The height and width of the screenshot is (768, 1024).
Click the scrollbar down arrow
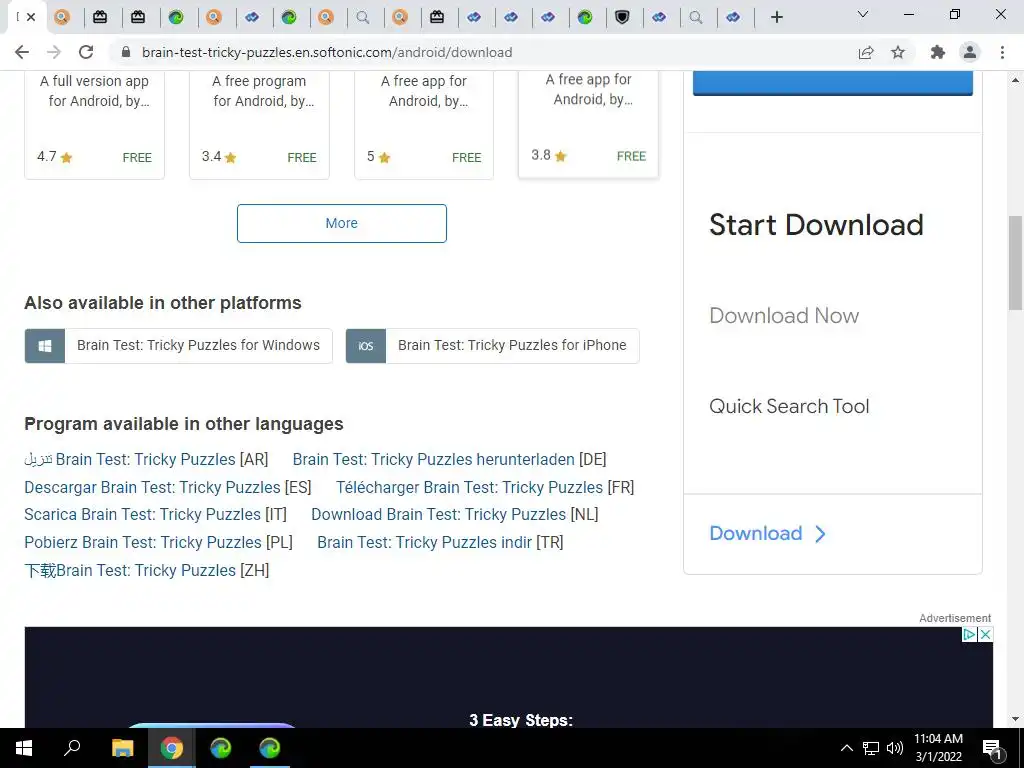[x=1015, y=719]
